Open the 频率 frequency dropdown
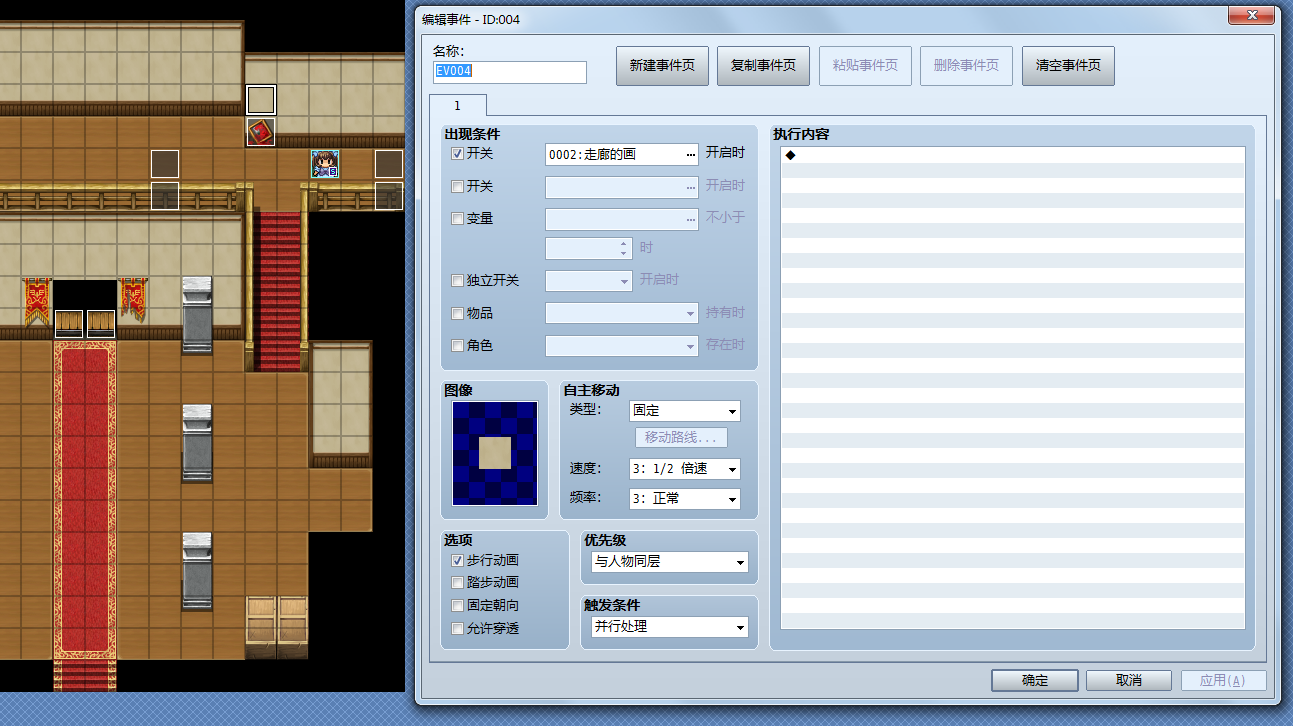This screenshot has height=726, width=1293. pyautogui.click(x=685, y=498)
